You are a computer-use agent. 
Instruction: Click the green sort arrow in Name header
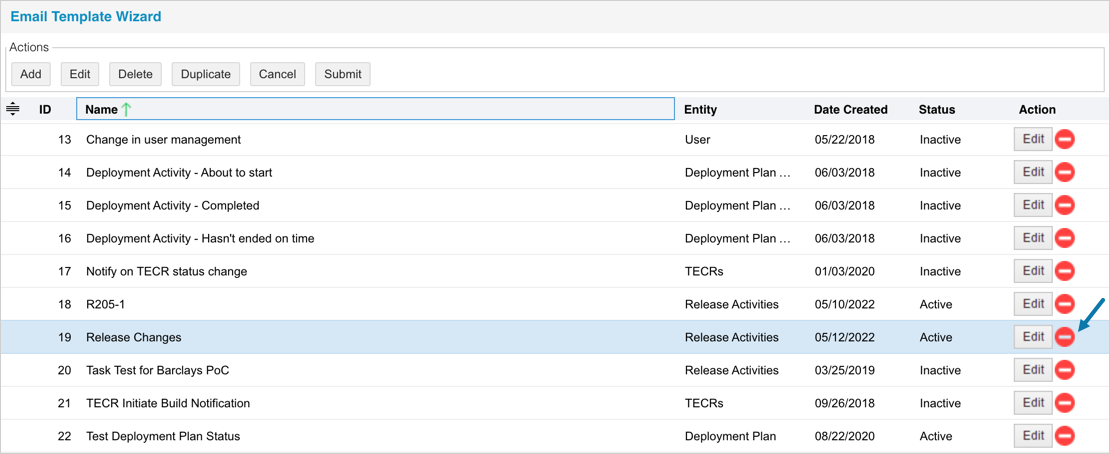tap(127, 109)
